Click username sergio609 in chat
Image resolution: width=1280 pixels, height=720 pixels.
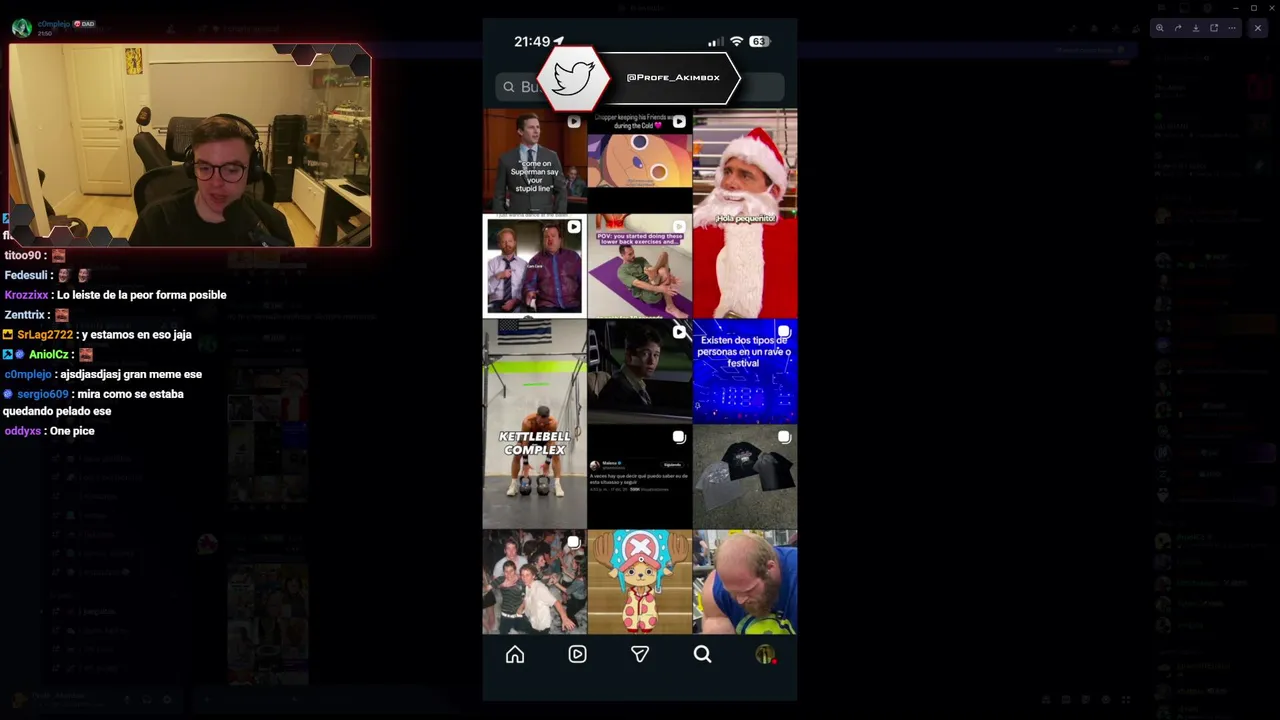[x=43, y=394]
